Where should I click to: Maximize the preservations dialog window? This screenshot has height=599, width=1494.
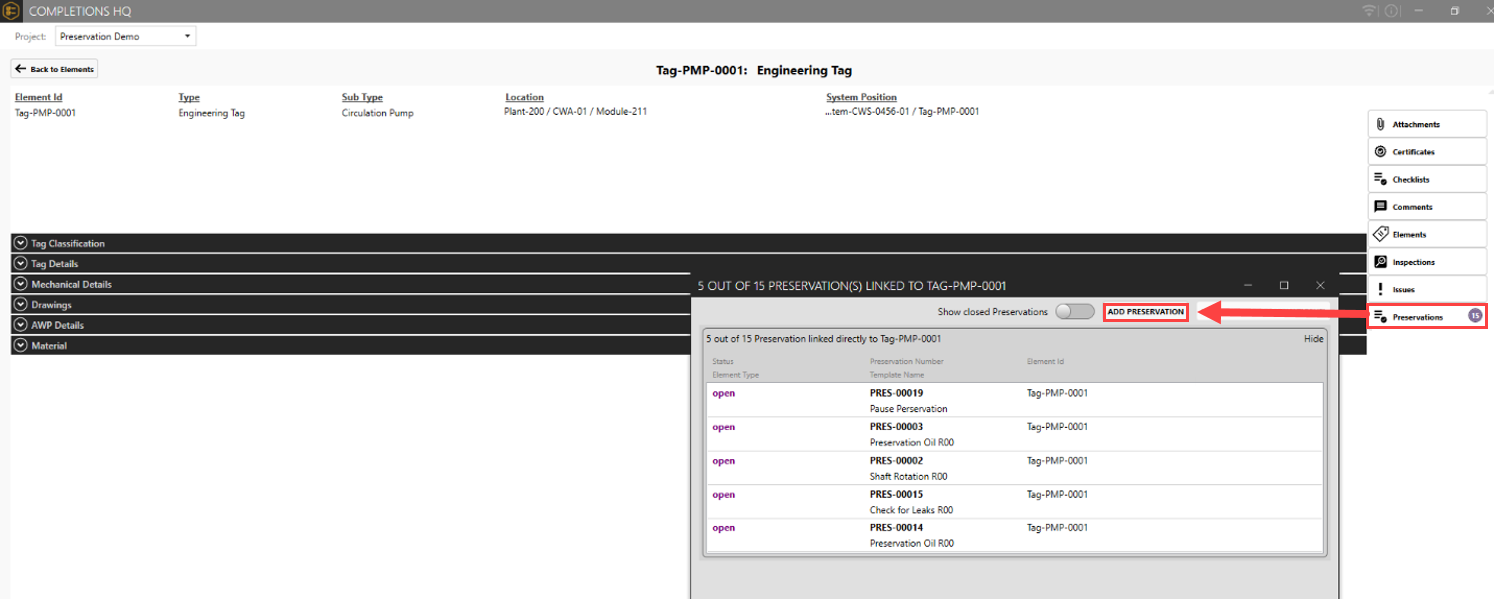(x=1284, y=286)
